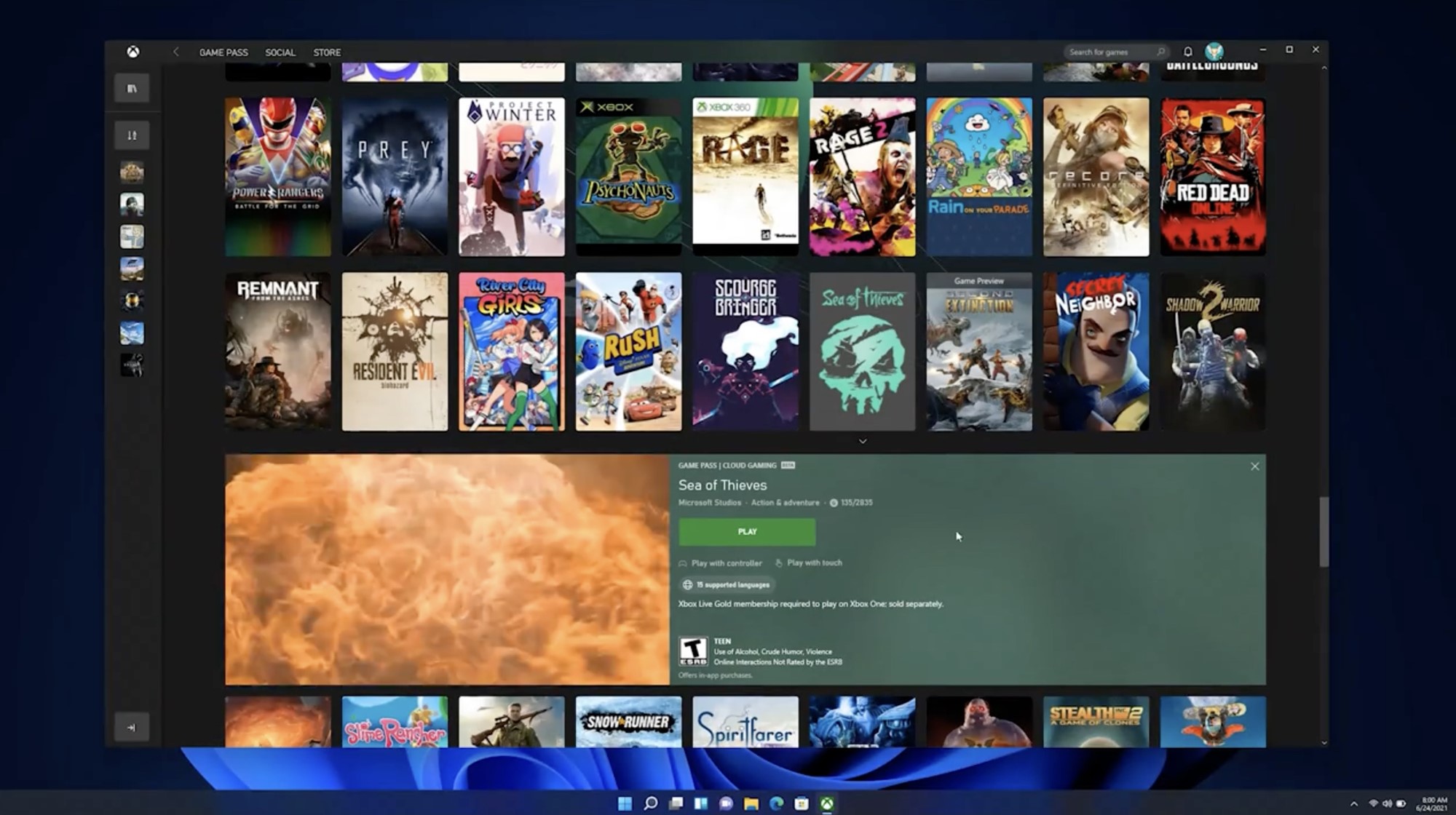
Task: Select Rain on Your Parade tile
Action: (x=979, y=177)
